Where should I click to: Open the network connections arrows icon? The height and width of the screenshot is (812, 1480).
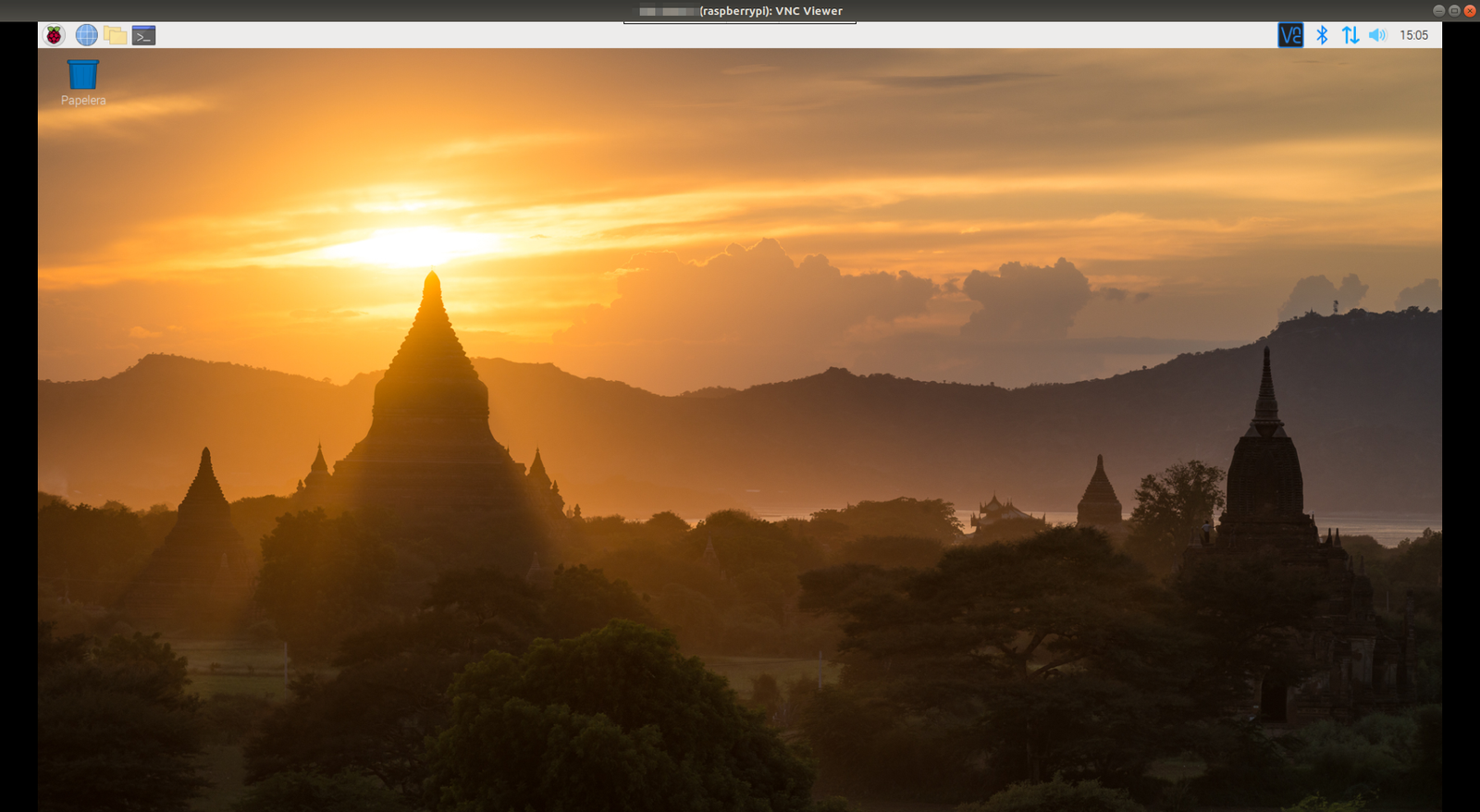[1350, 35]
